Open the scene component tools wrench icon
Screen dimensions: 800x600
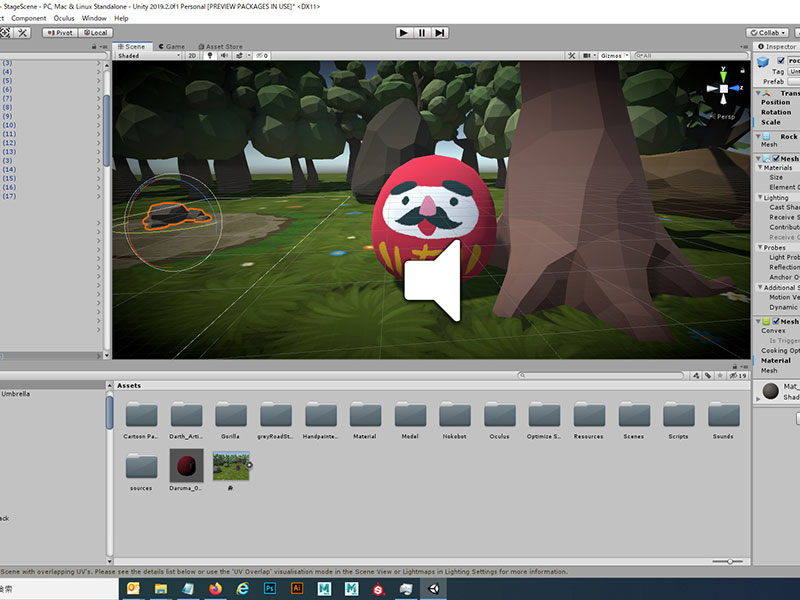point(571,56)
